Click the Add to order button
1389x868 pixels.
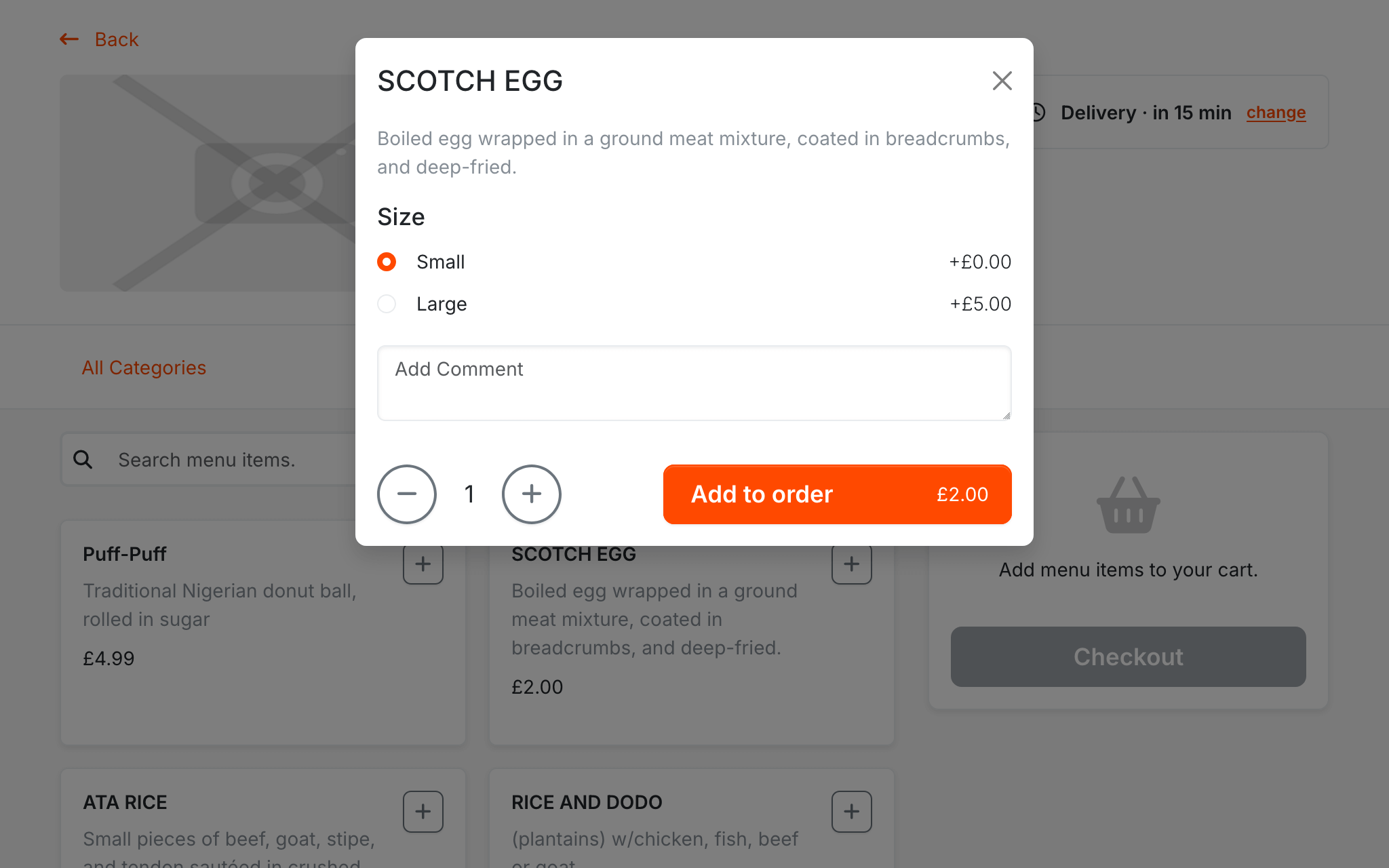point(837,494)
